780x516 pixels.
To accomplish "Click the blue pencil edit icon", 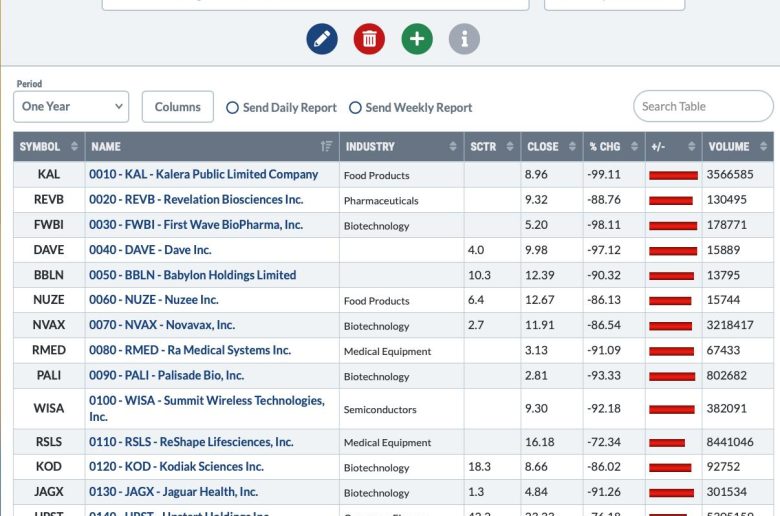I will click(322, 39).
